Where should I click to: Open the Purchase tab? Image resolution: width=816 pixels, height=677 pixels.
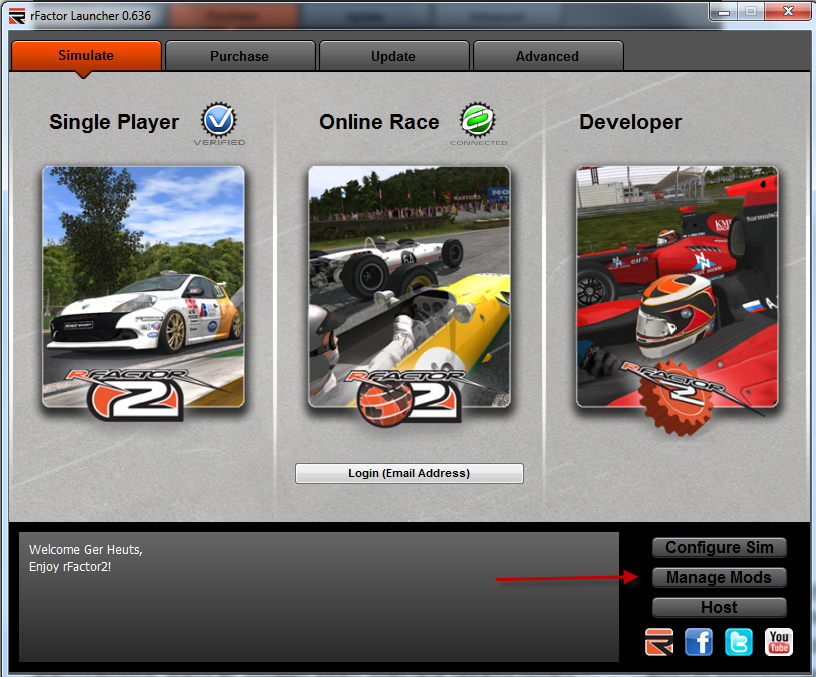[x=240, y=56]
